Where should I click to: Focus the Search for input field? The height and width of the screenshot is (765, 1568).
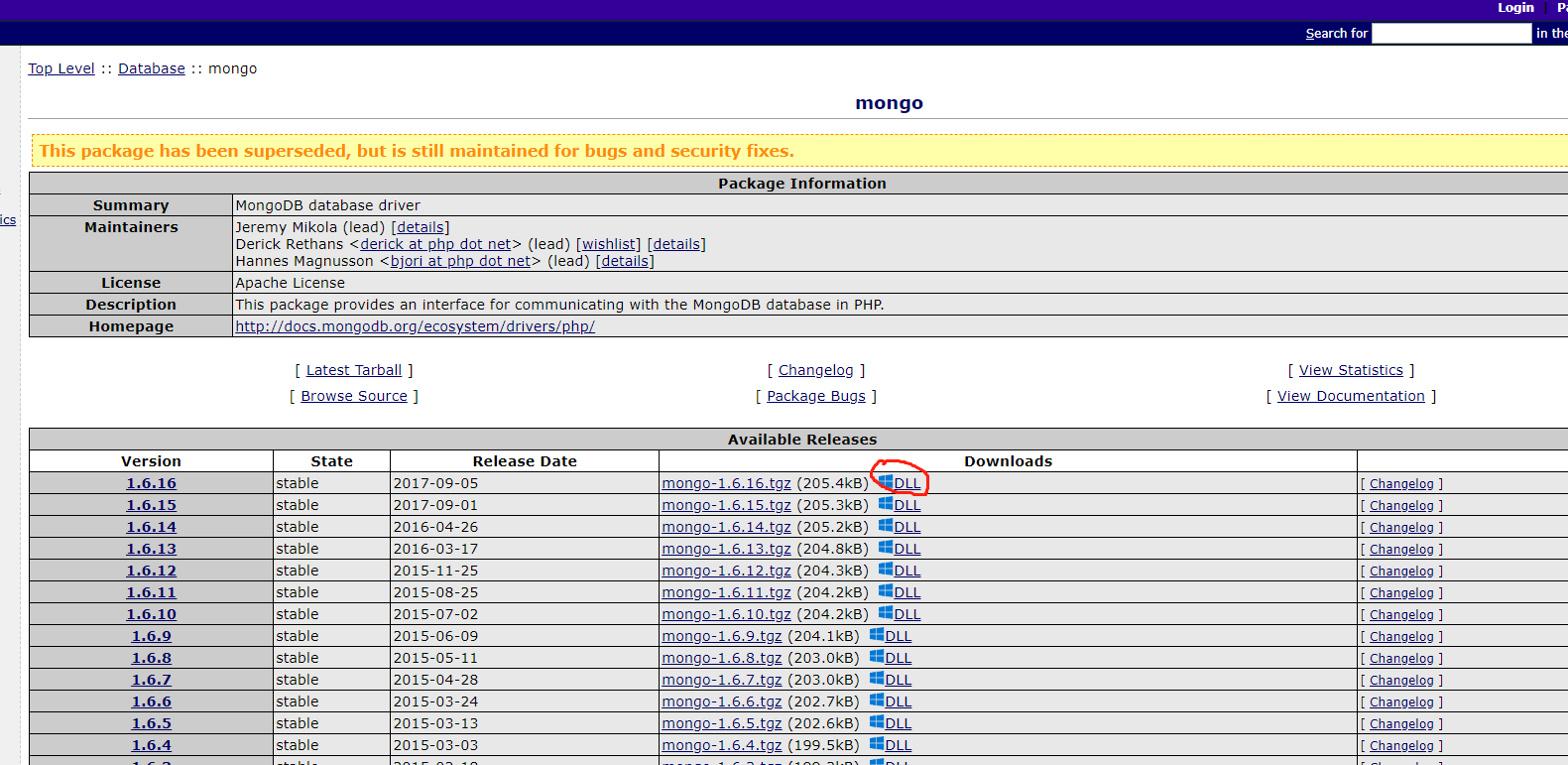1452,34
